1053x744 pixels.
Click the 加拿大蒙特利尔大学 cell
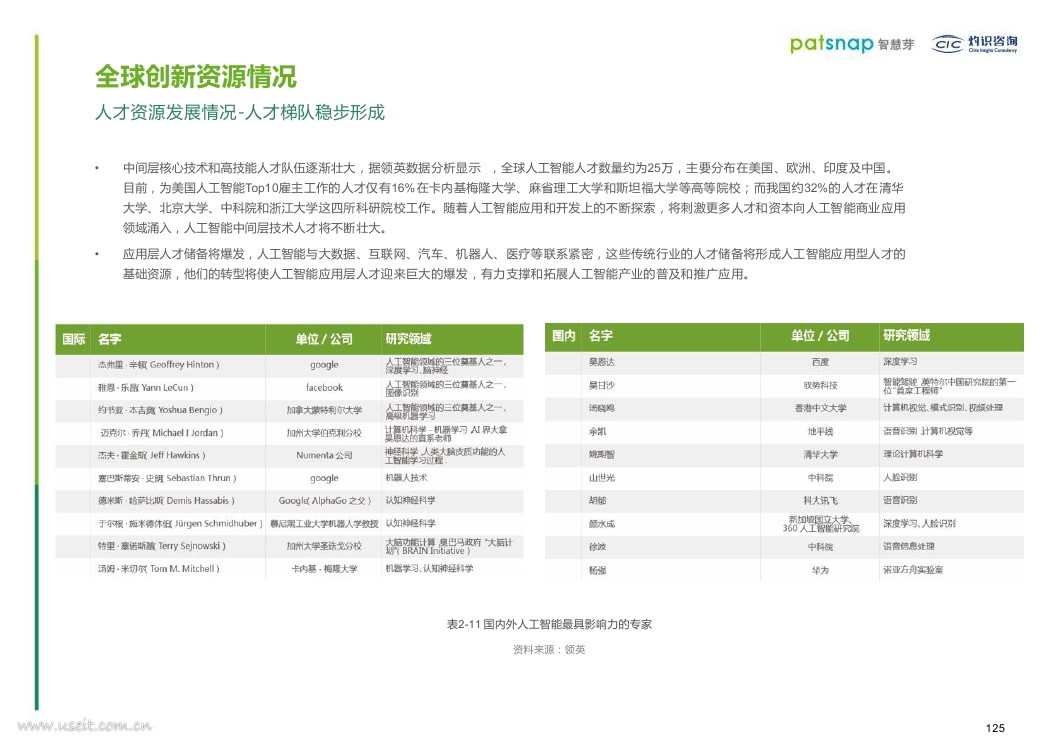point(324,410)
